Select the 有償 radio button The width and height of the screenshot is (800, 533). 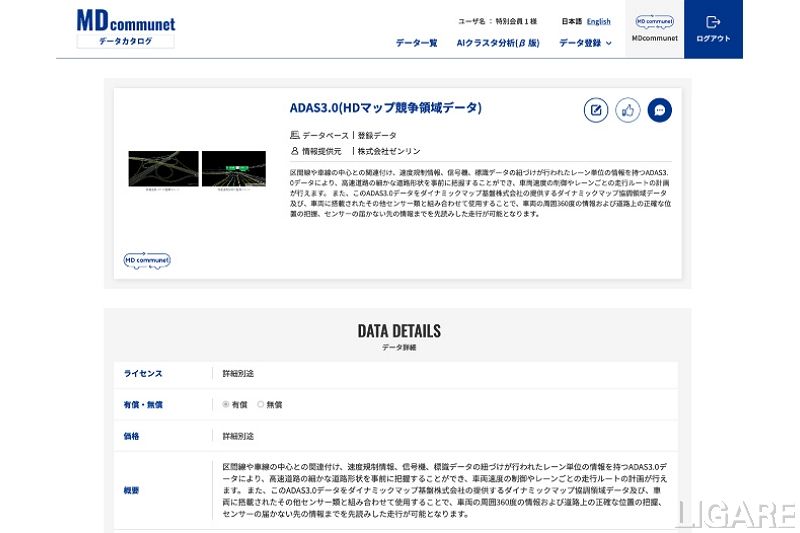(226, 405)
